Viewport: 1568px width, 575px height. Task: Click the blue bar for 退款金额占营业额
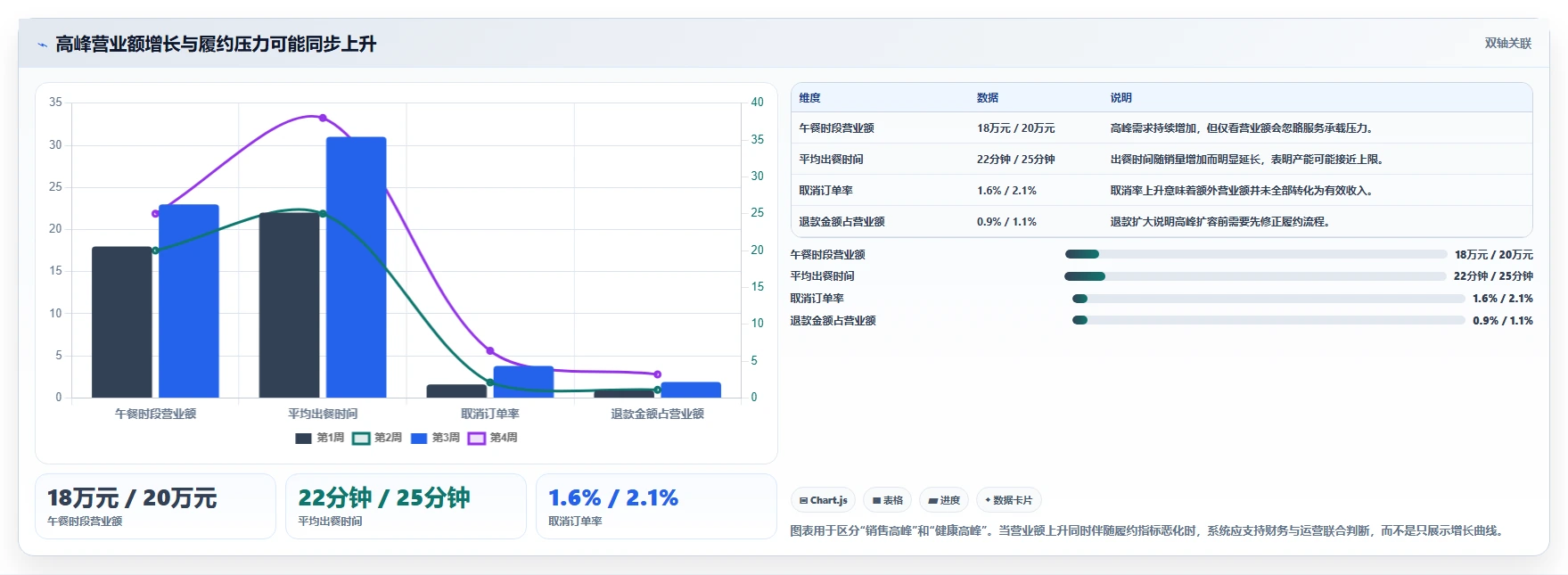[x=691, y=390]
